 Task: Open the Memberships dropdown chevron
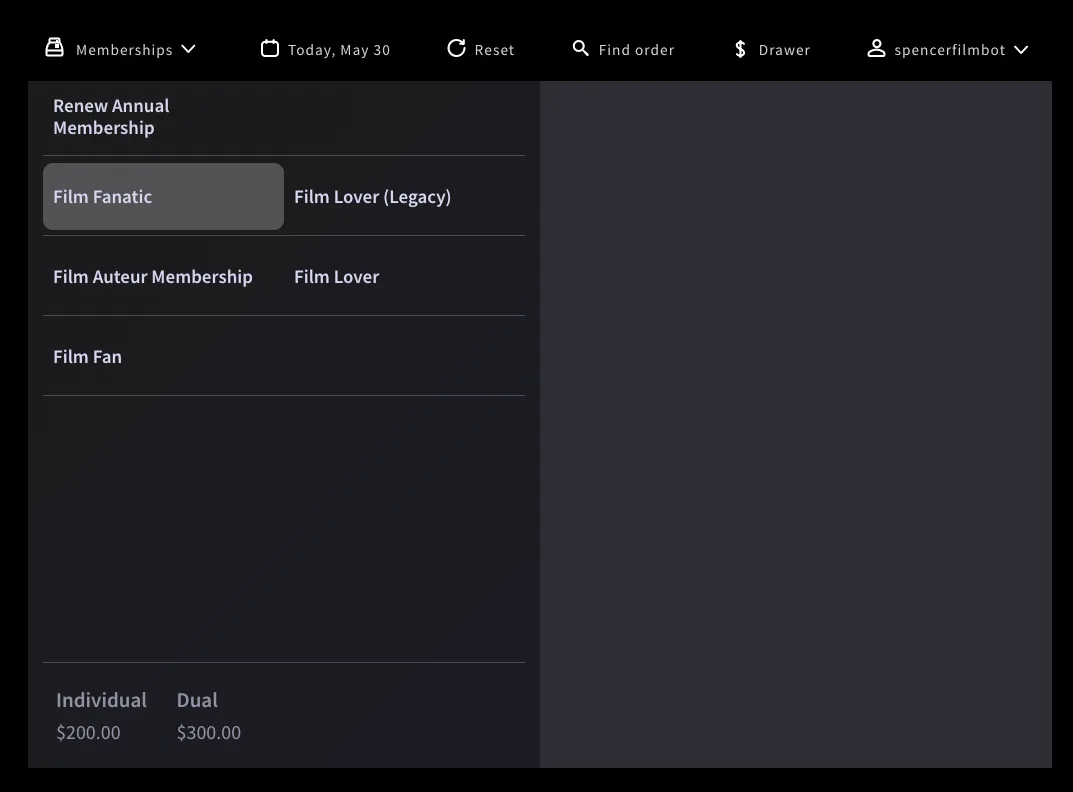pyautogui.click(x=189, y=49)
